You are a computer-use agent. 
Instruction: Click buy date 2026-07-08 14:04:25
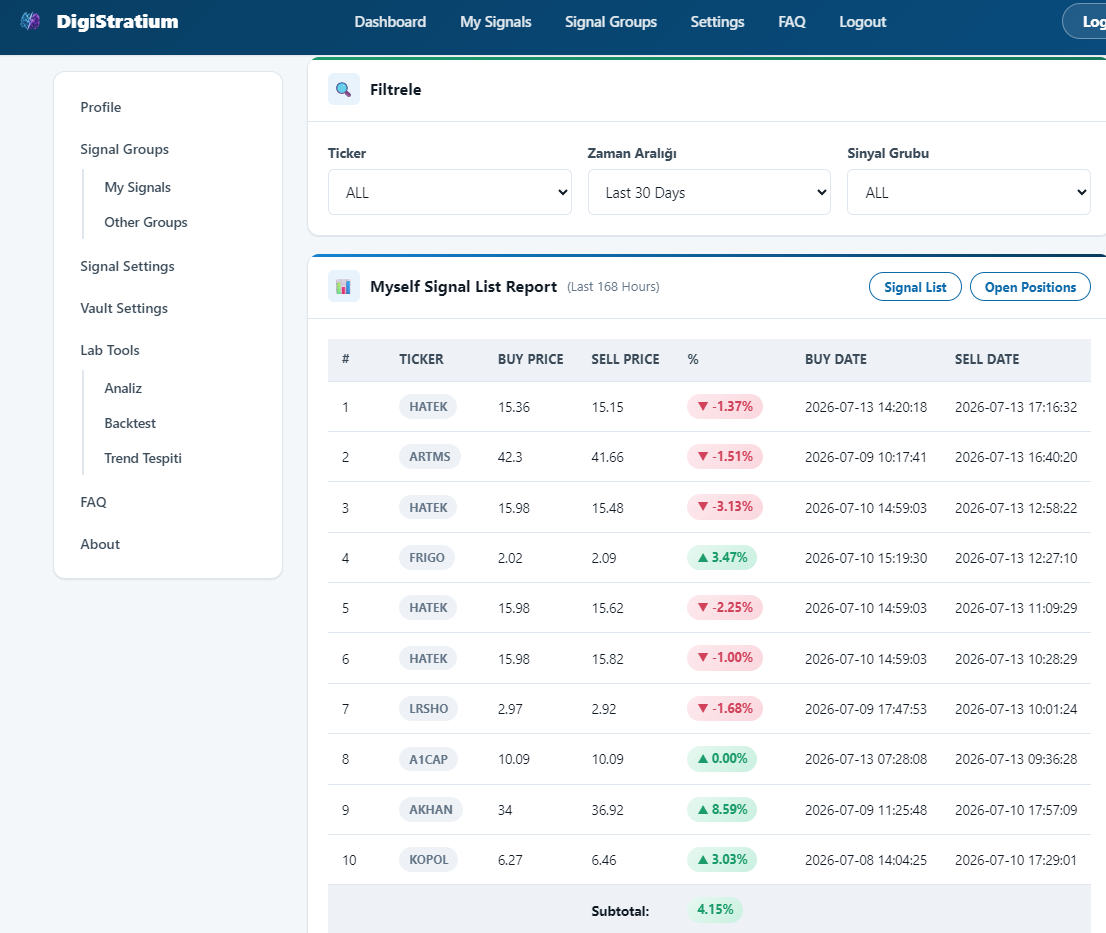865,860
